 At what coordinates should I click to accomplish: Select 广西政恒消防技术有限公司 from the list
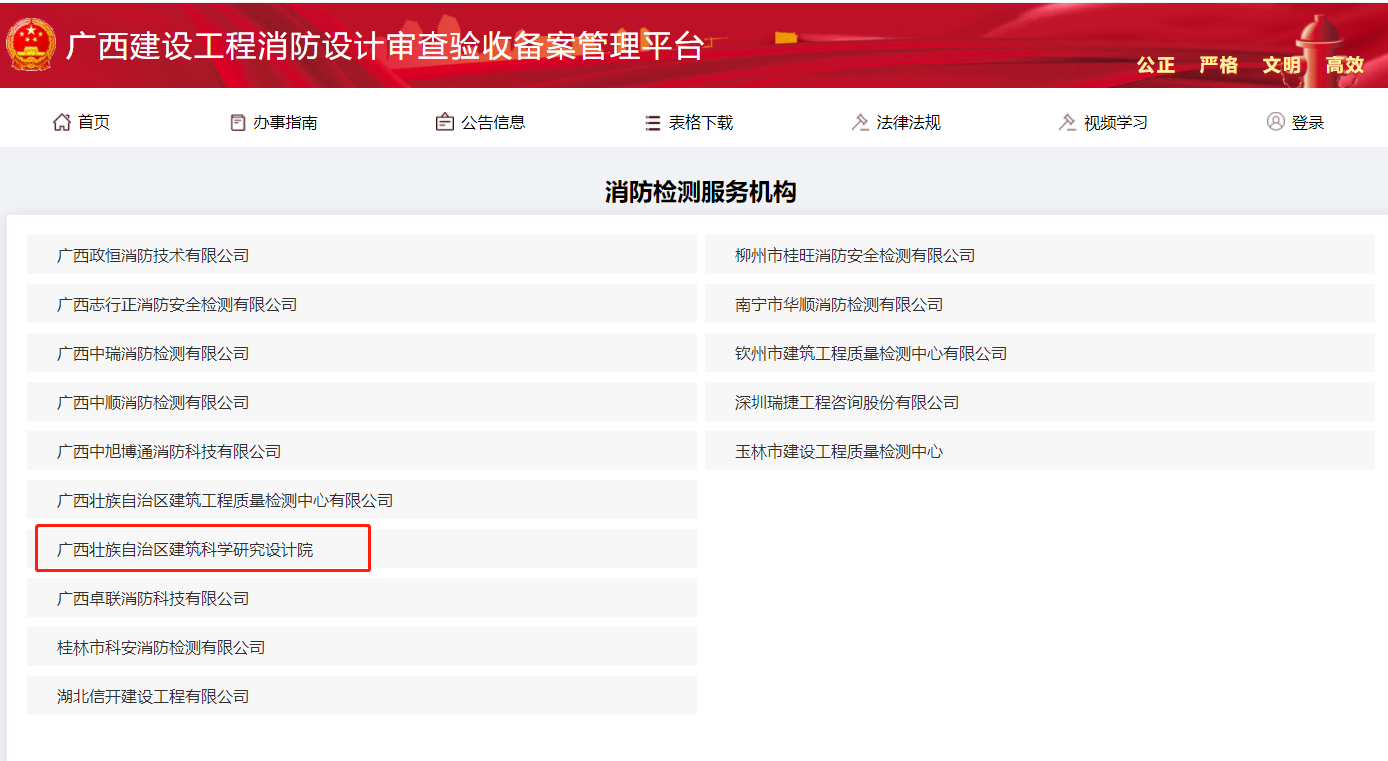(153, 255)
